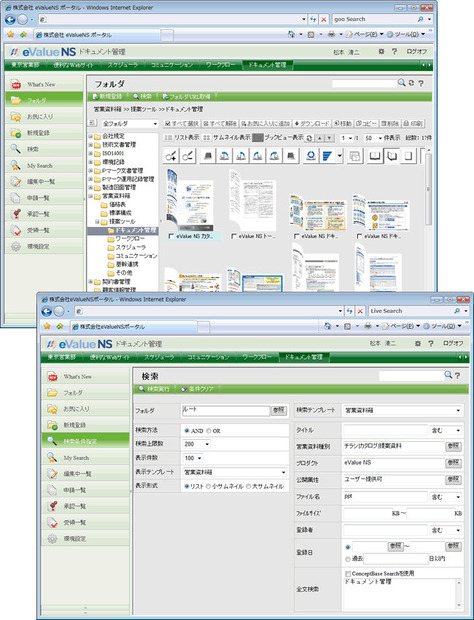The height and width of the screenshot is (620, 474).
Task: Tick checkbox of eValue NS トー.. thumbnail
Action: 234,236
